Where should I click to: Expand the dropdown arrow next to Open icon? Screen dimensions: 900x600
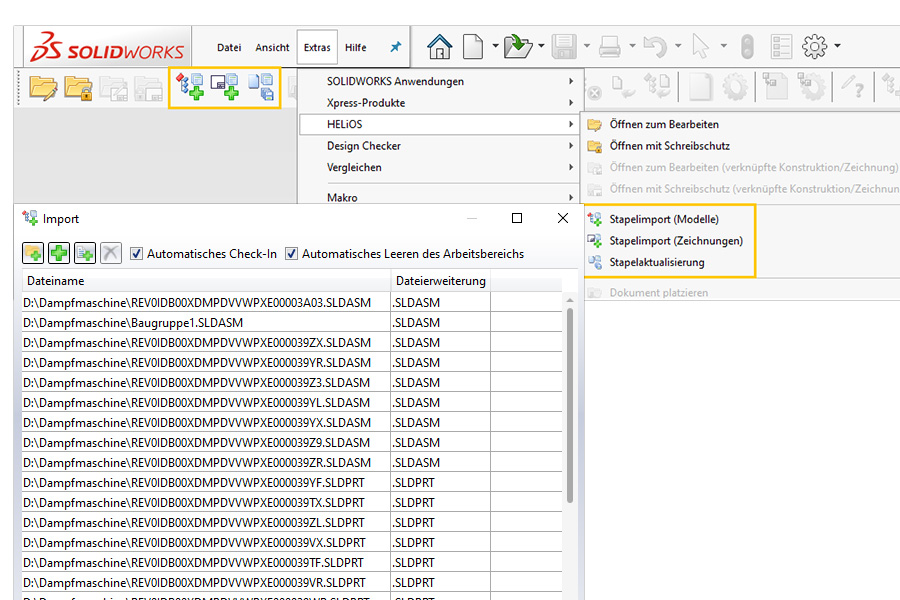[x=541, y=47]
